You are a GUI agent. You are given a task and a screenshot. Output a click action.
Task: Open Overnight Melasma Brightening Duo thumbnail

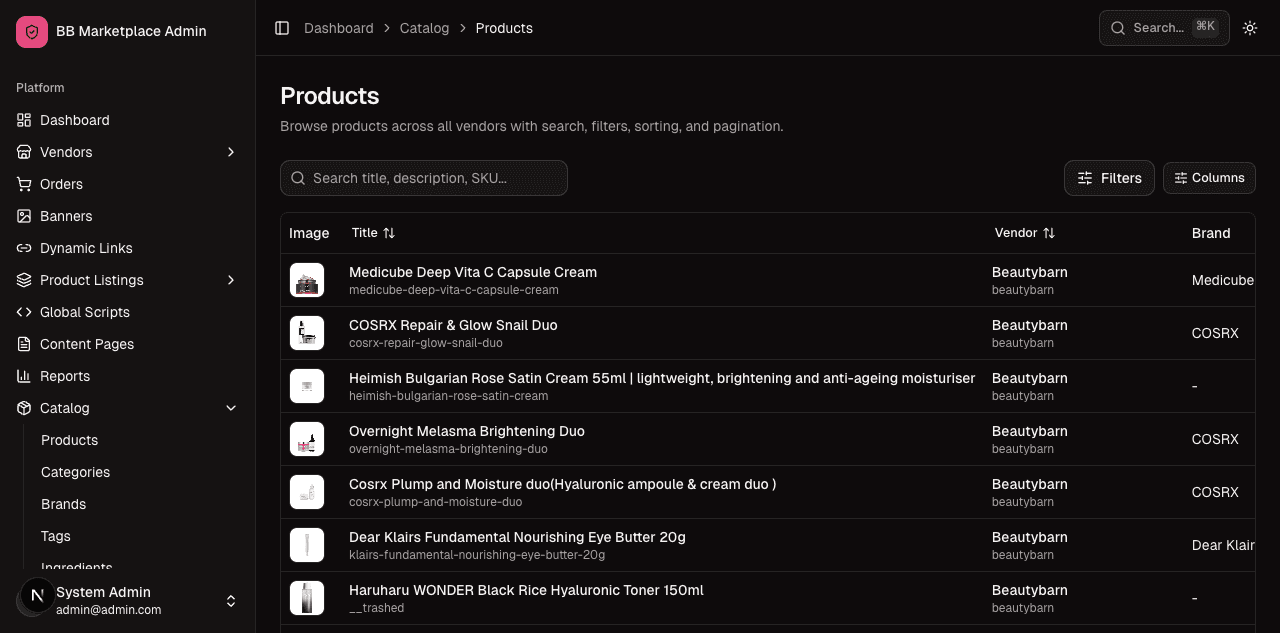(x=307, y=439)
